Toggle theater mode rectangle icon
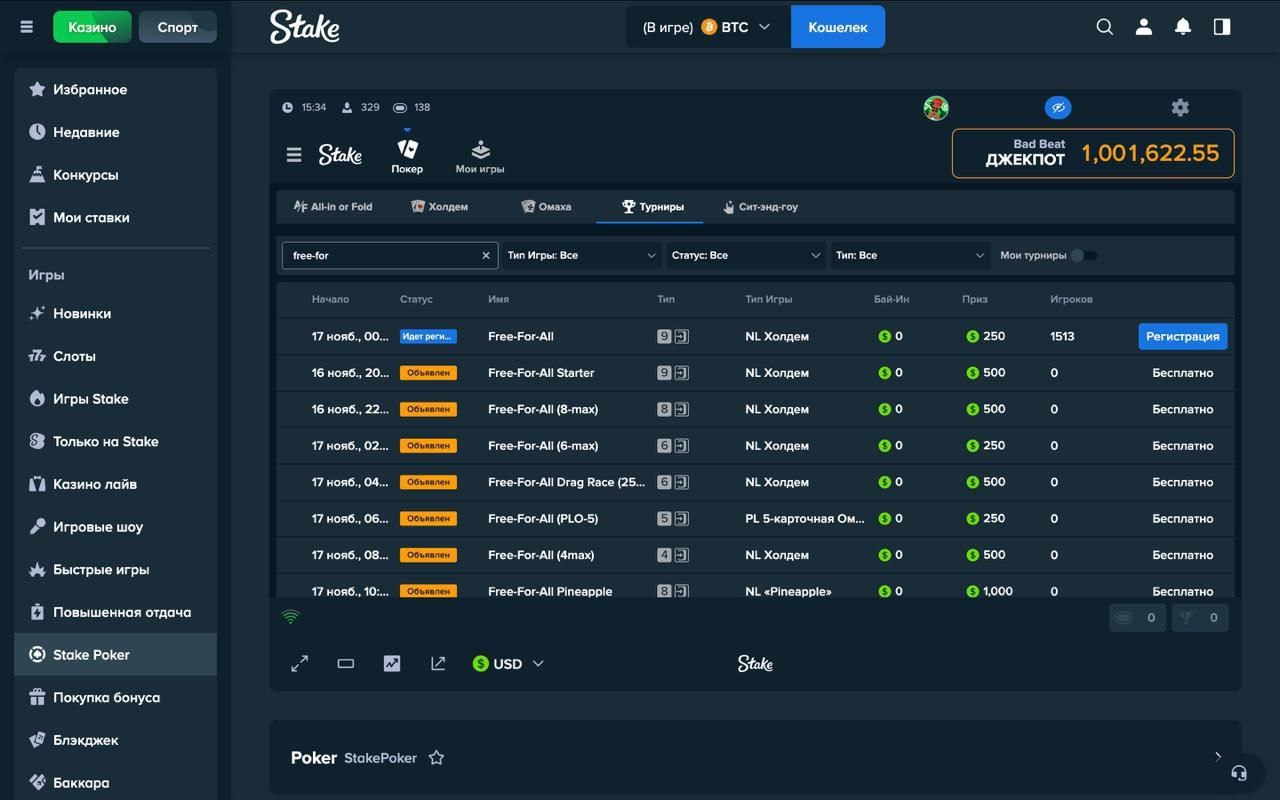 346,663
